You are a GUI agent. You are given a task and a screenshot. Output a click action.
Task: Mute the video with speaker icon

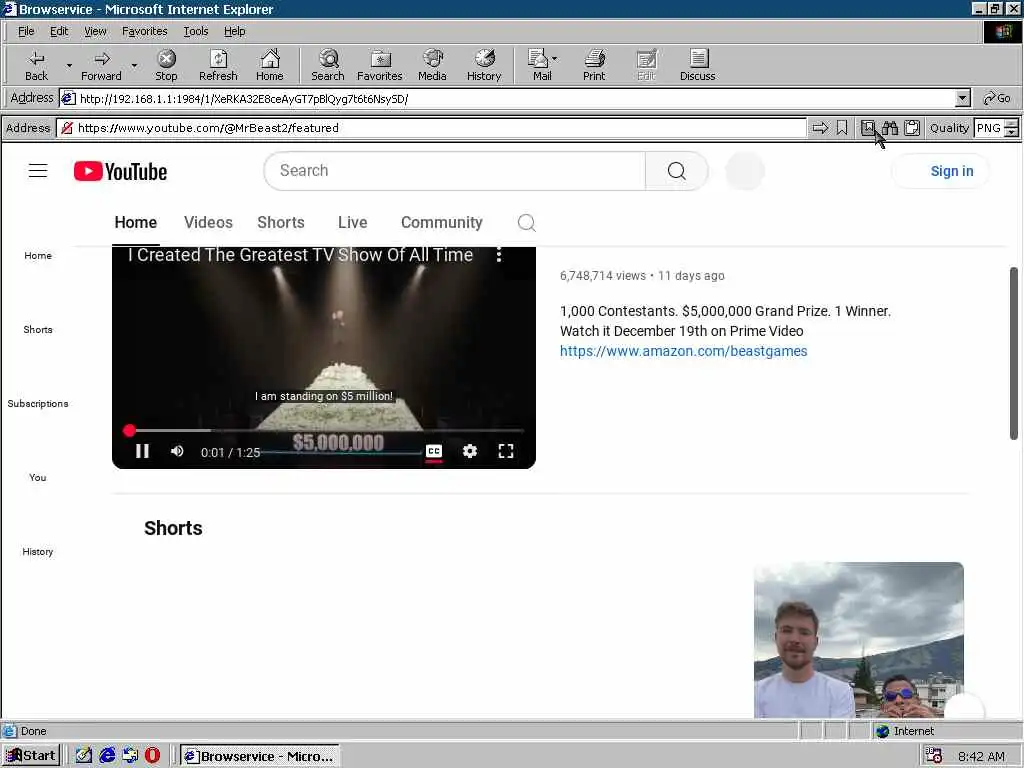[x=177, y=451]
